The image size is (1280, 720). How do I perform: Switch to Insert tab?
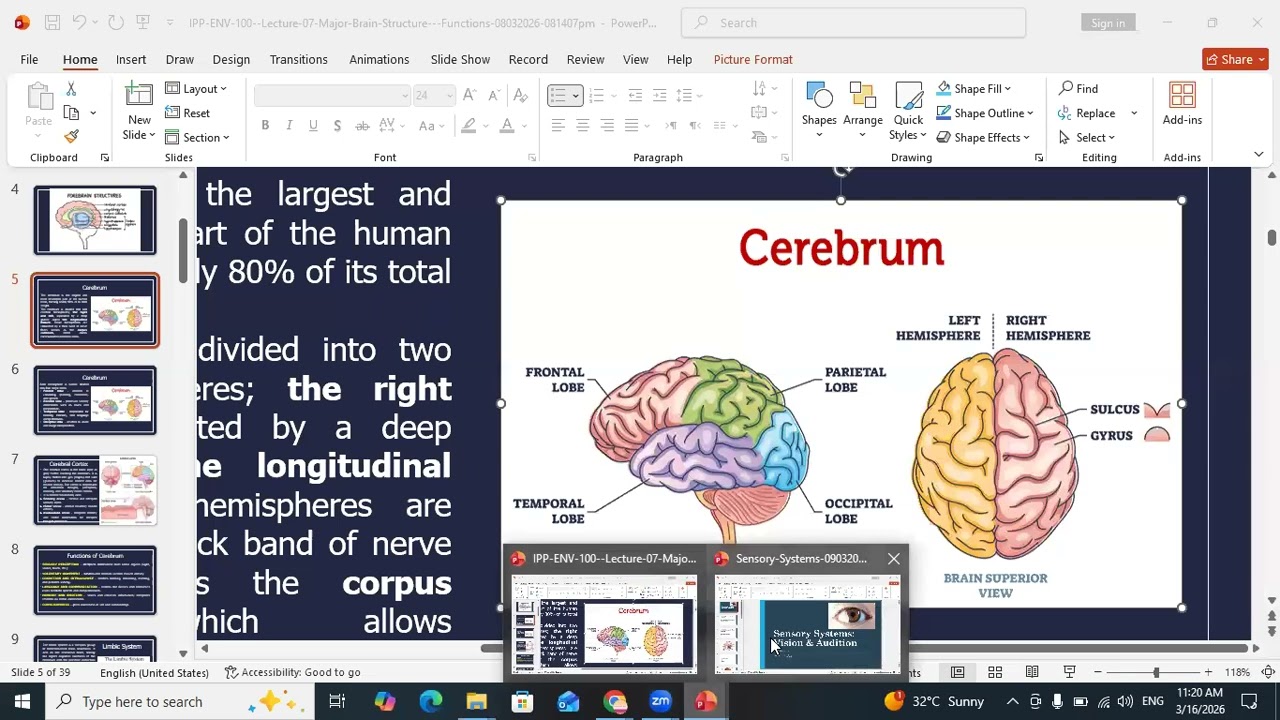(131, 59)
